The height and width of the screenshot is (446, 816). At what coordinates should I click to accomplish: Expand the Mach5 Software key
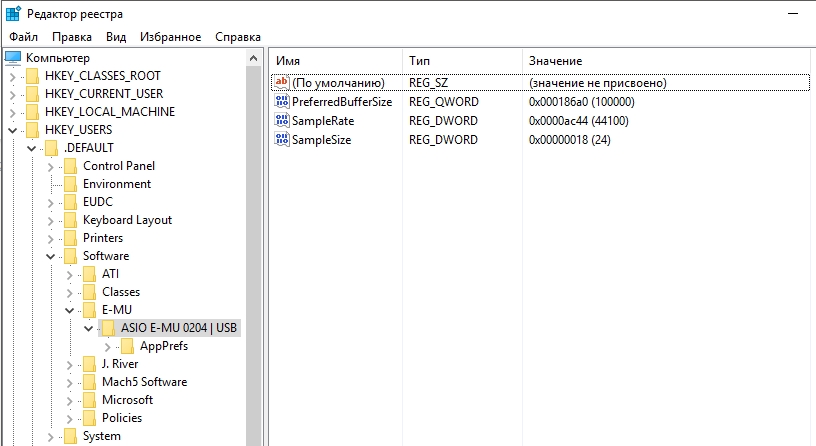pyautogui.click(x=69, y=383)
